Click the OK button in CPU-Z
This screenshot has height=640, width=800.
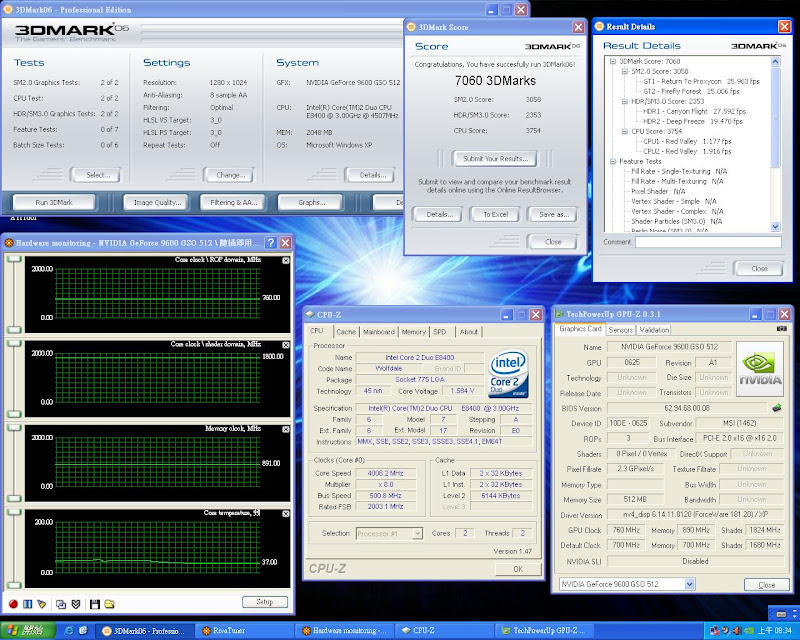click(x=518, y=569)
